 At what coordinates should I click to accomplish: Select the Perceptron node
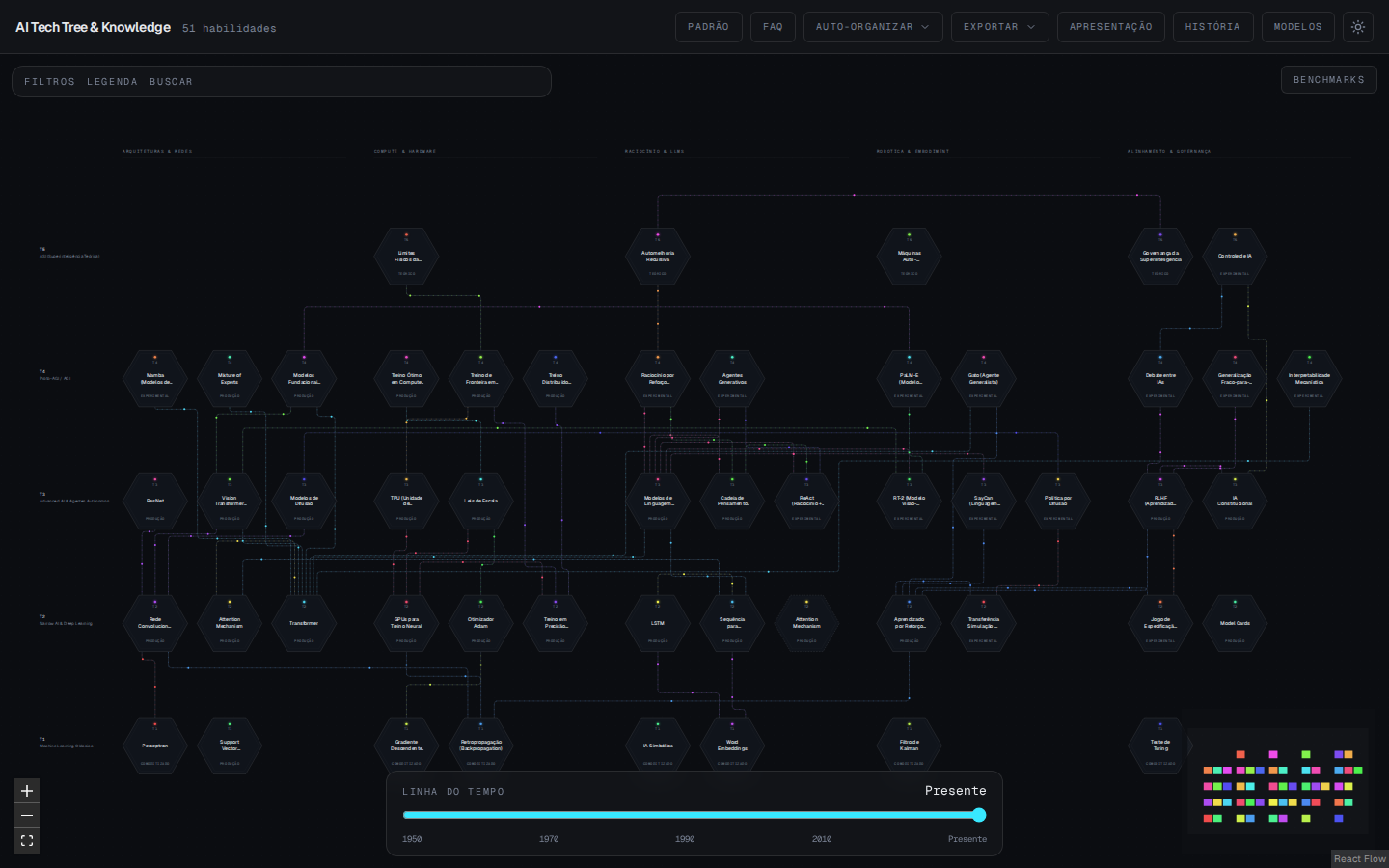pos(155,746)
